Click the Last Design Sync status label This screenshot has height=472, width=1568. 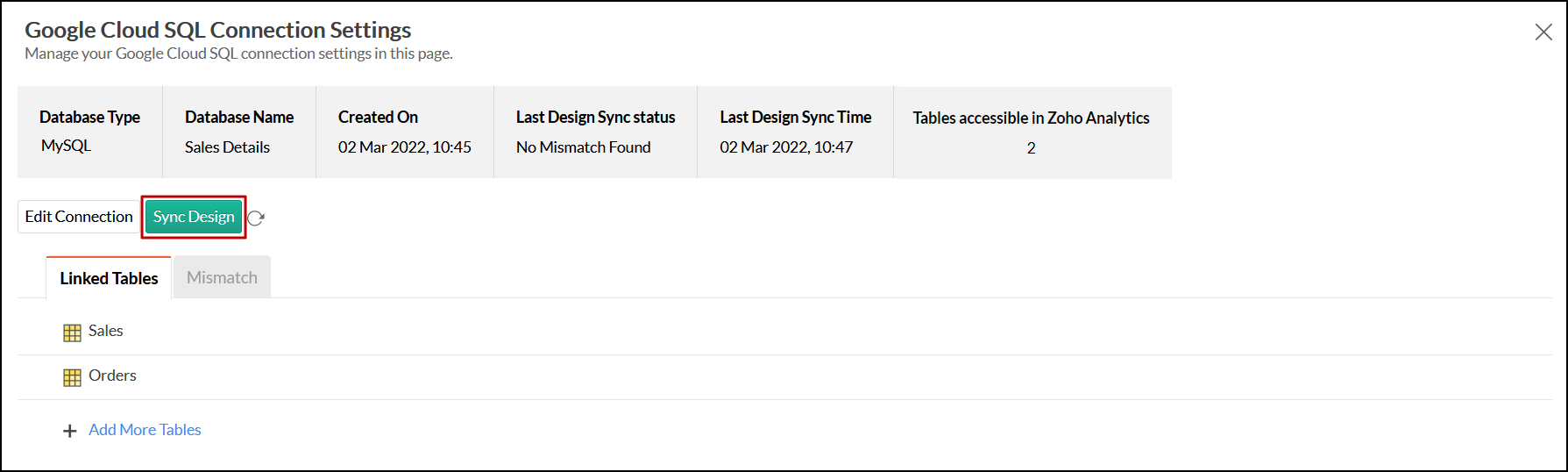(x=595, y=118)
